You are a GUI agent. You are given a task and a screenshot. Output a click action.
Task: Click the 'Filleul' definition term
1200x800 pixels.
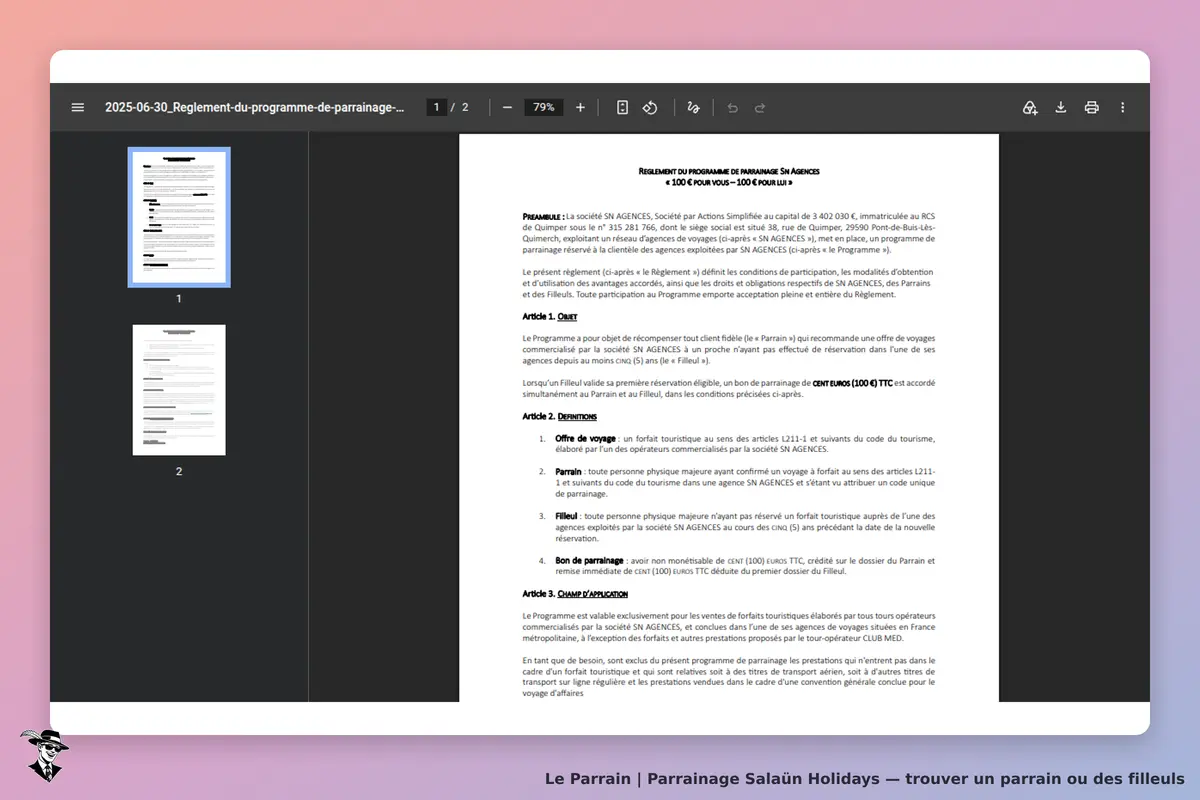(x=567, y=516)
